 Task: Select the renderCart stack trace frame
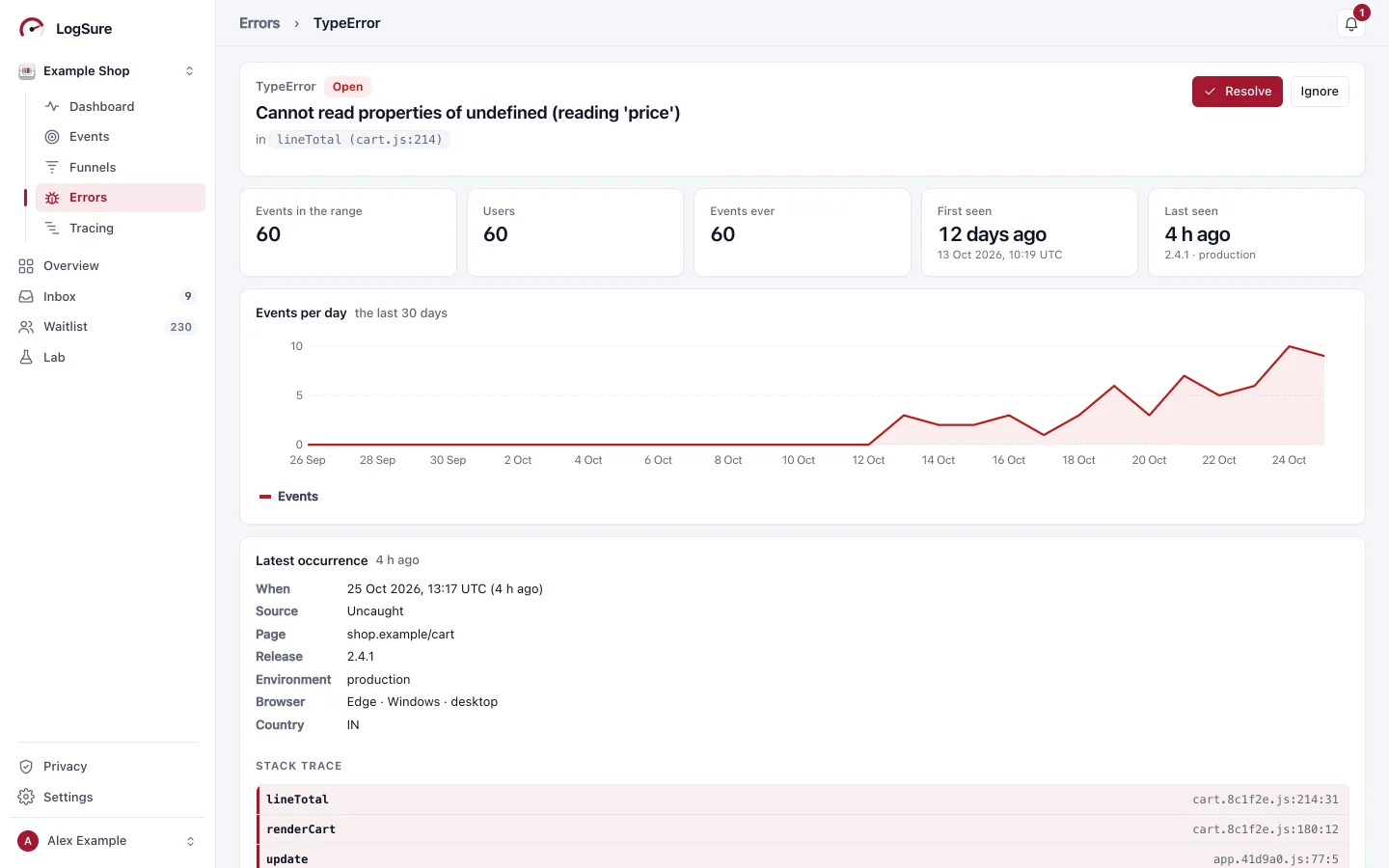coord(803,829)
